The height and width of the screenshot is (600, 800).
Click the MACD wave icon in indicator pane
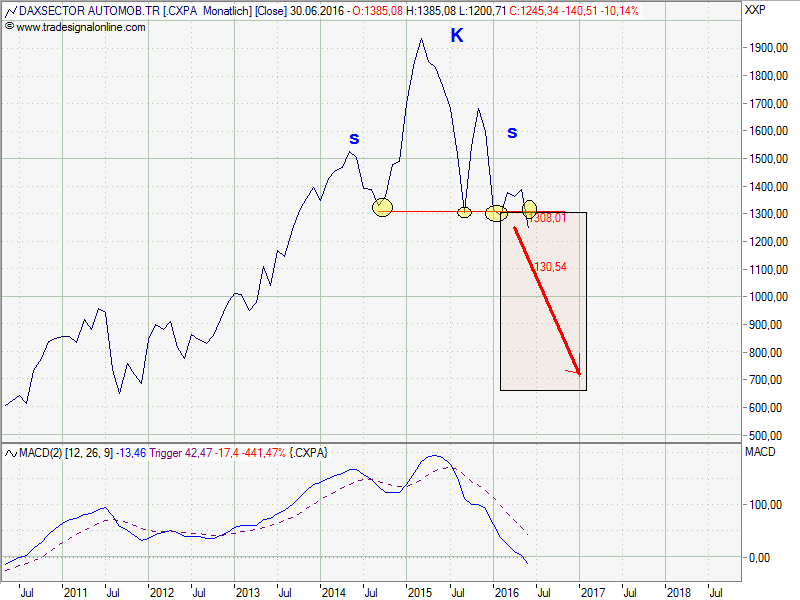click(8, 453)
